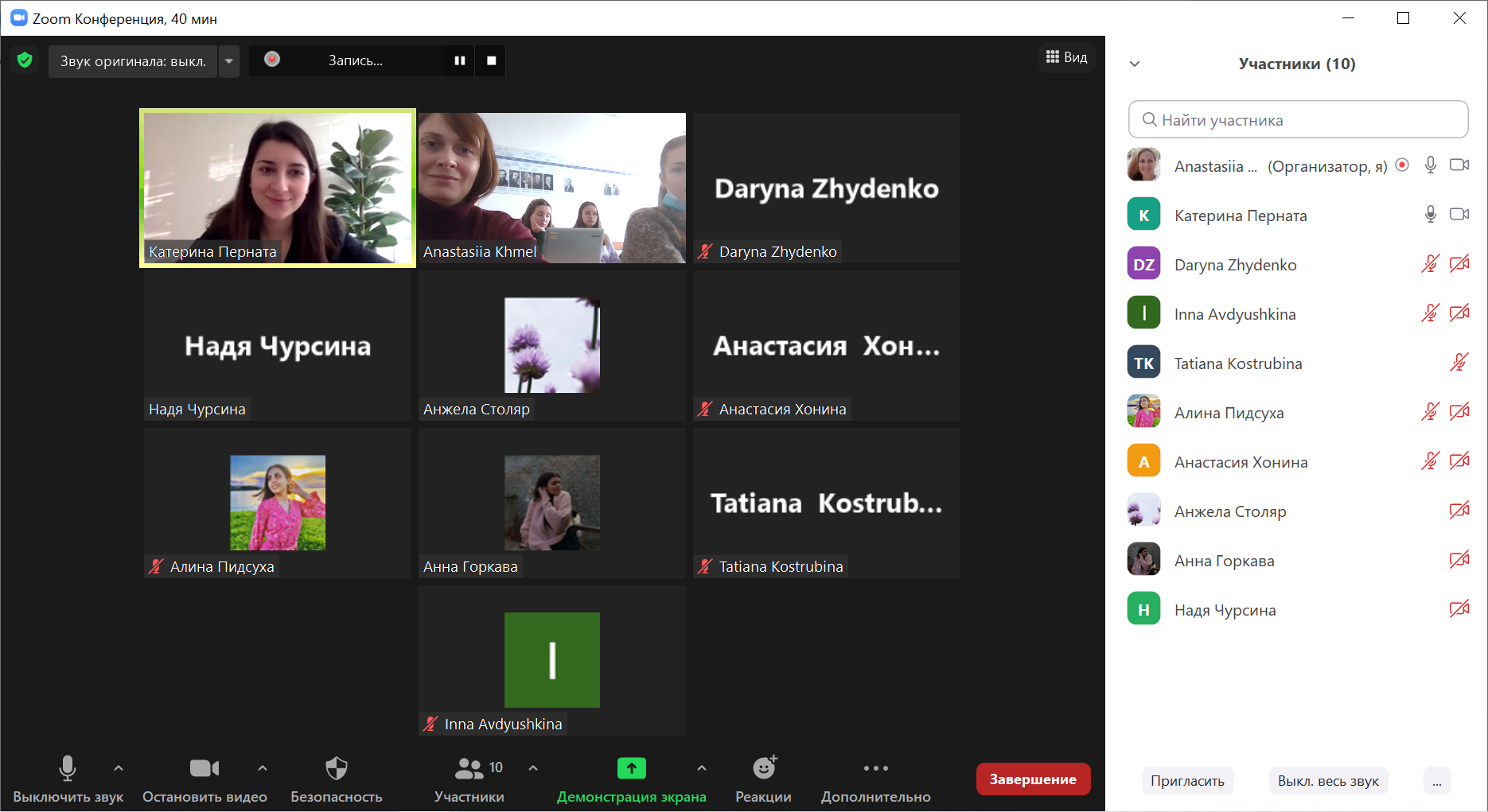Screen dimensions: 1488x812
Task: Start Демонстрация экрана screen sharing
Action: (x=631, y=779)
